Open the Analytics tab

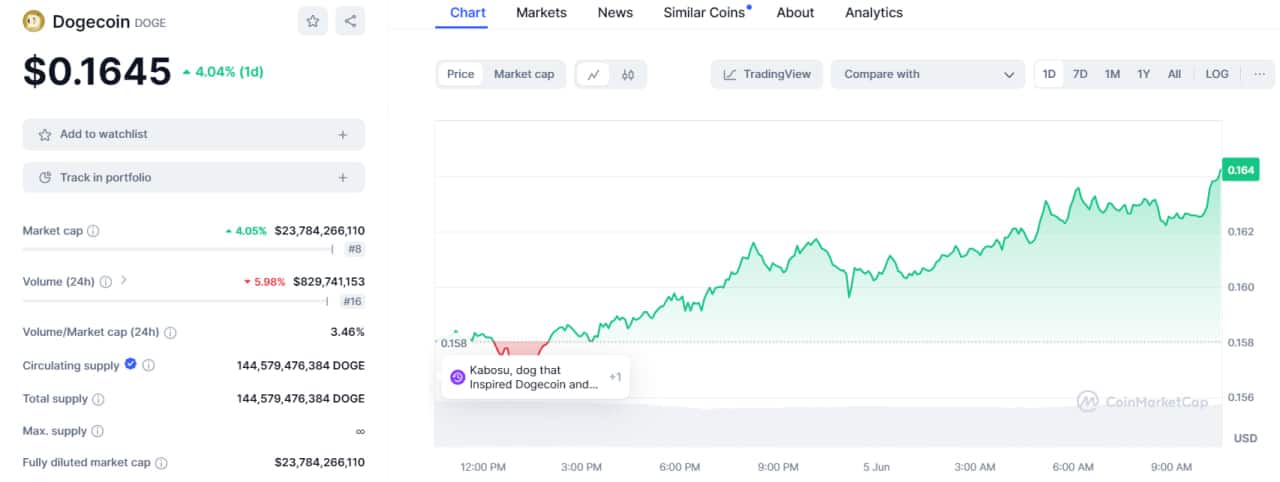coord(874,13)
